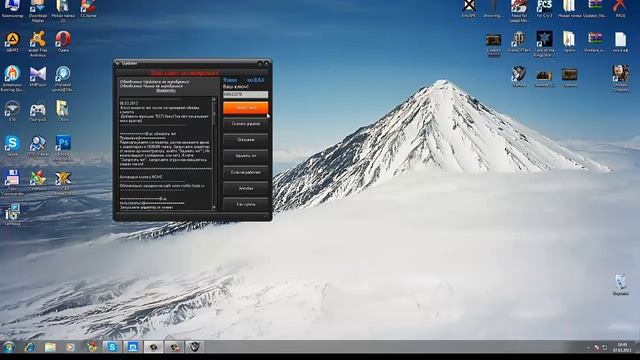Open the AIMP3 desktop shortcut
The width and height of the screenshot is (640, 360).
12,42
